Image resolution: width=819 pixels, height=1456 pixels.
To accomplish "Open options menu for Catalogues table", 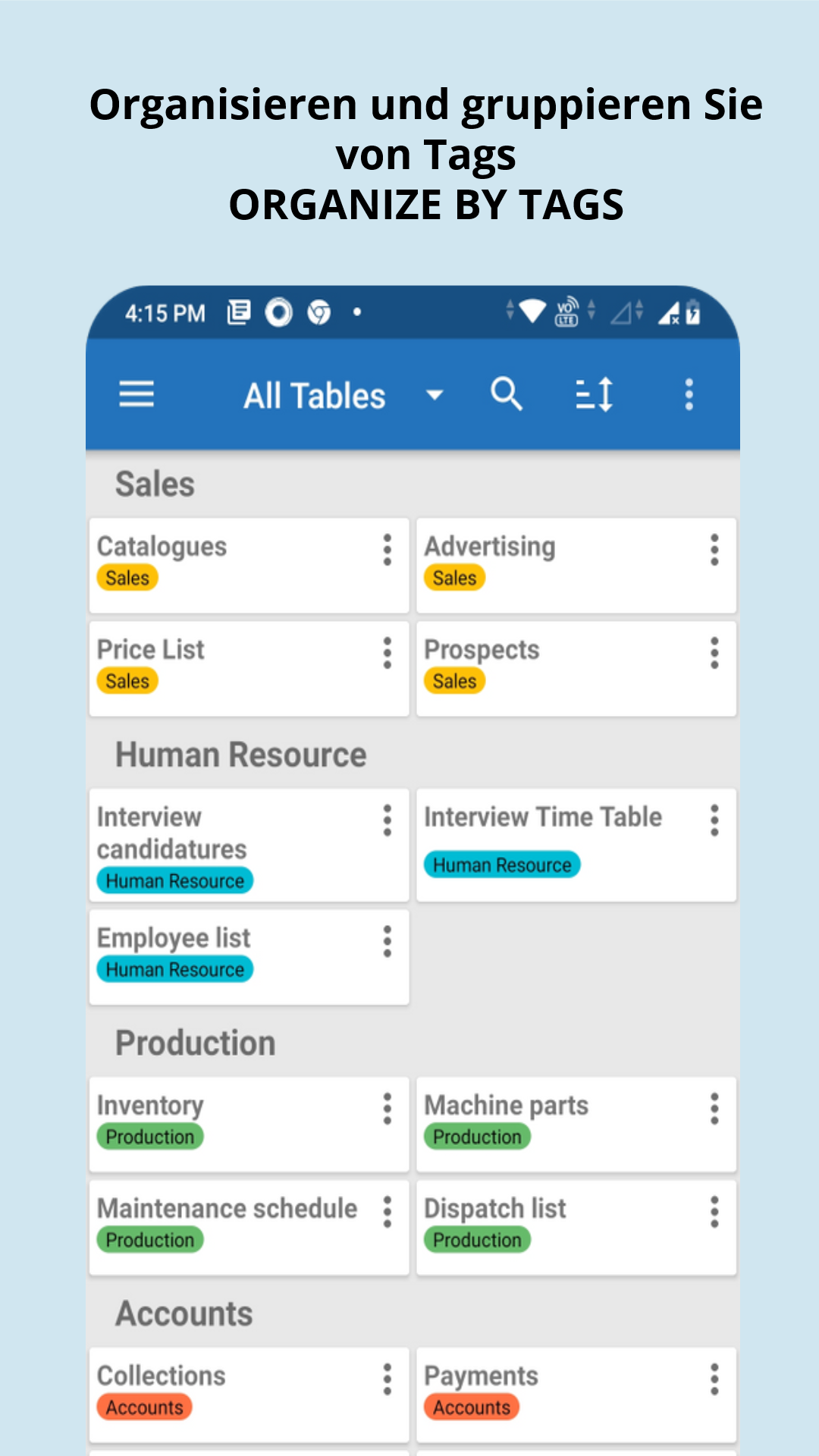I will pos(388,550).
